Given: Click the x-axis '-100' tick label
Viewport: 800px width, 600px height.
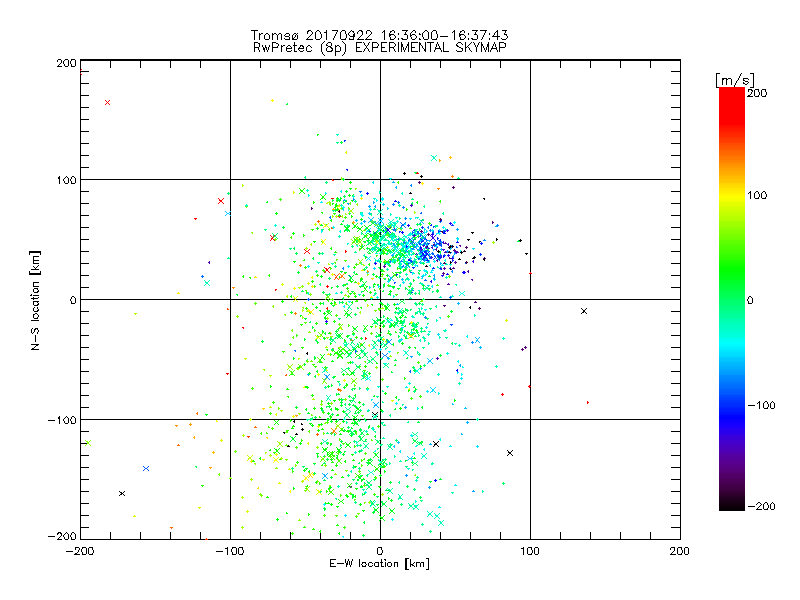Looking at the screenshot, I should point(230,551).
